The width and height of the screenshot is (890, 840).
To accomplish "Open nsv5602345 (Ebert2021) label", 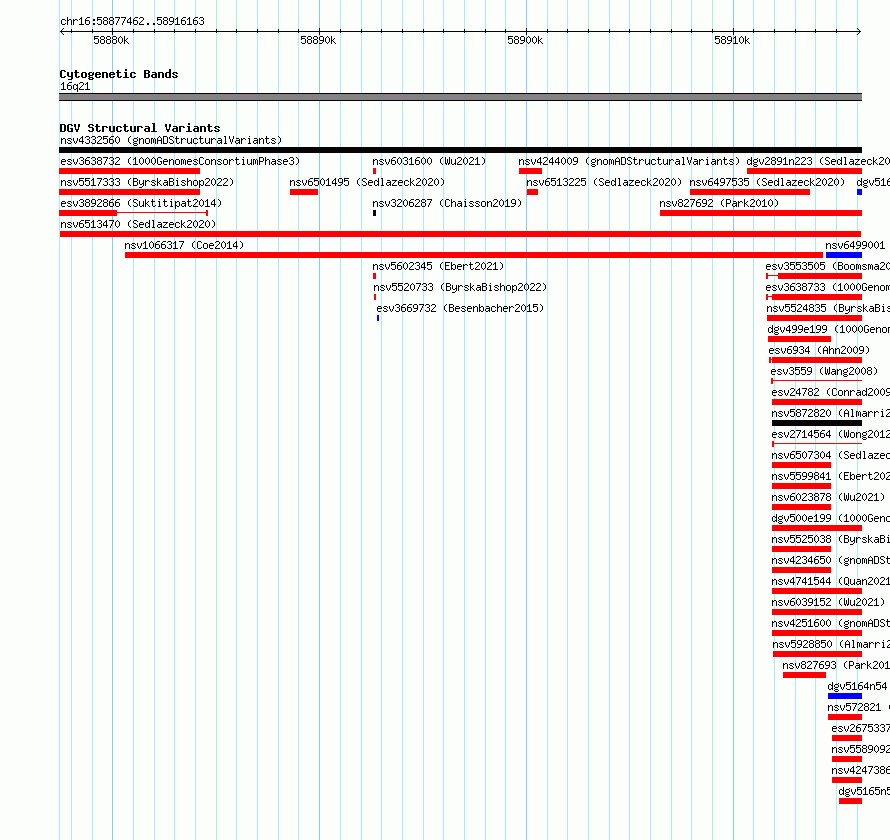I will [438, 266].
